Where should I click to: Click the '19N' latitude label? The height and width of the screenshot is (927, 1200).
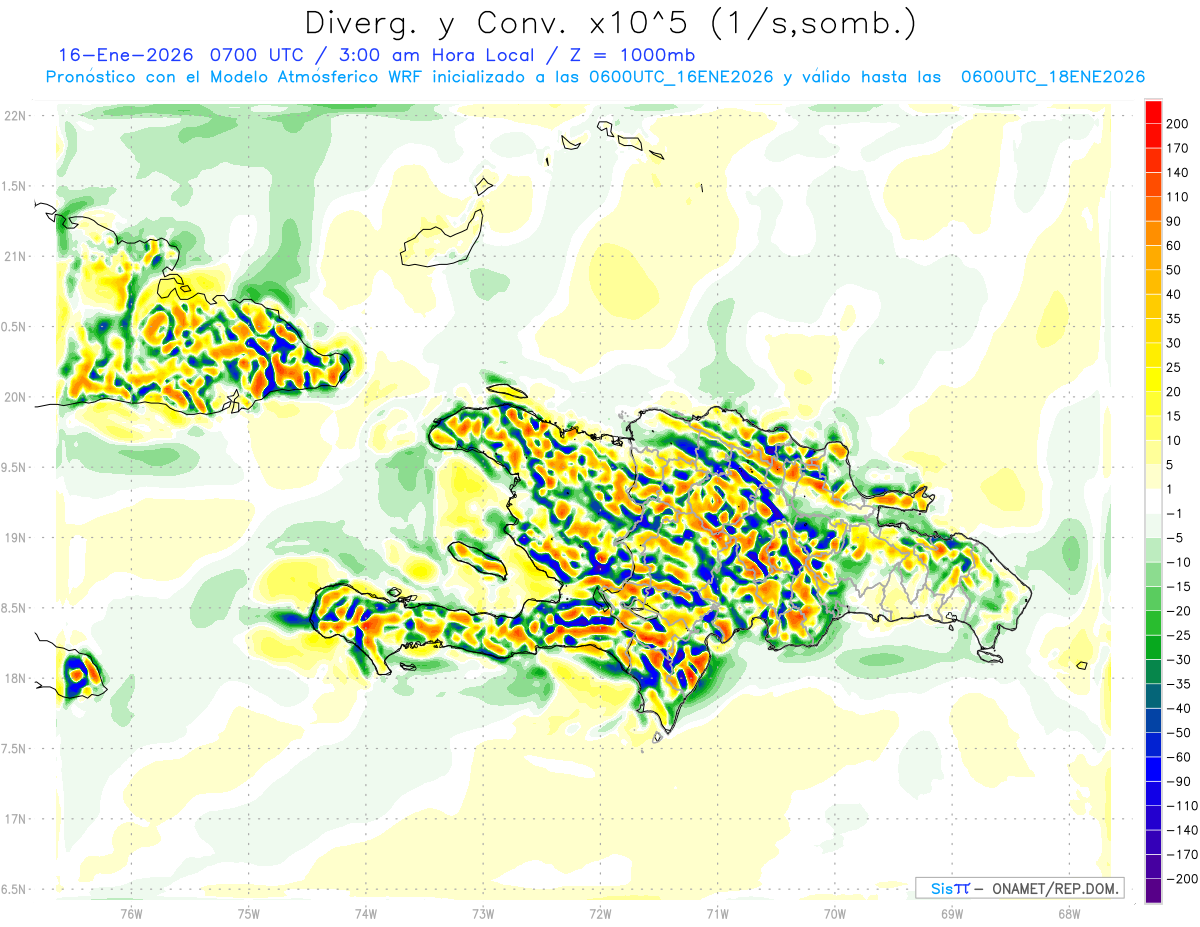pos(14,537)
